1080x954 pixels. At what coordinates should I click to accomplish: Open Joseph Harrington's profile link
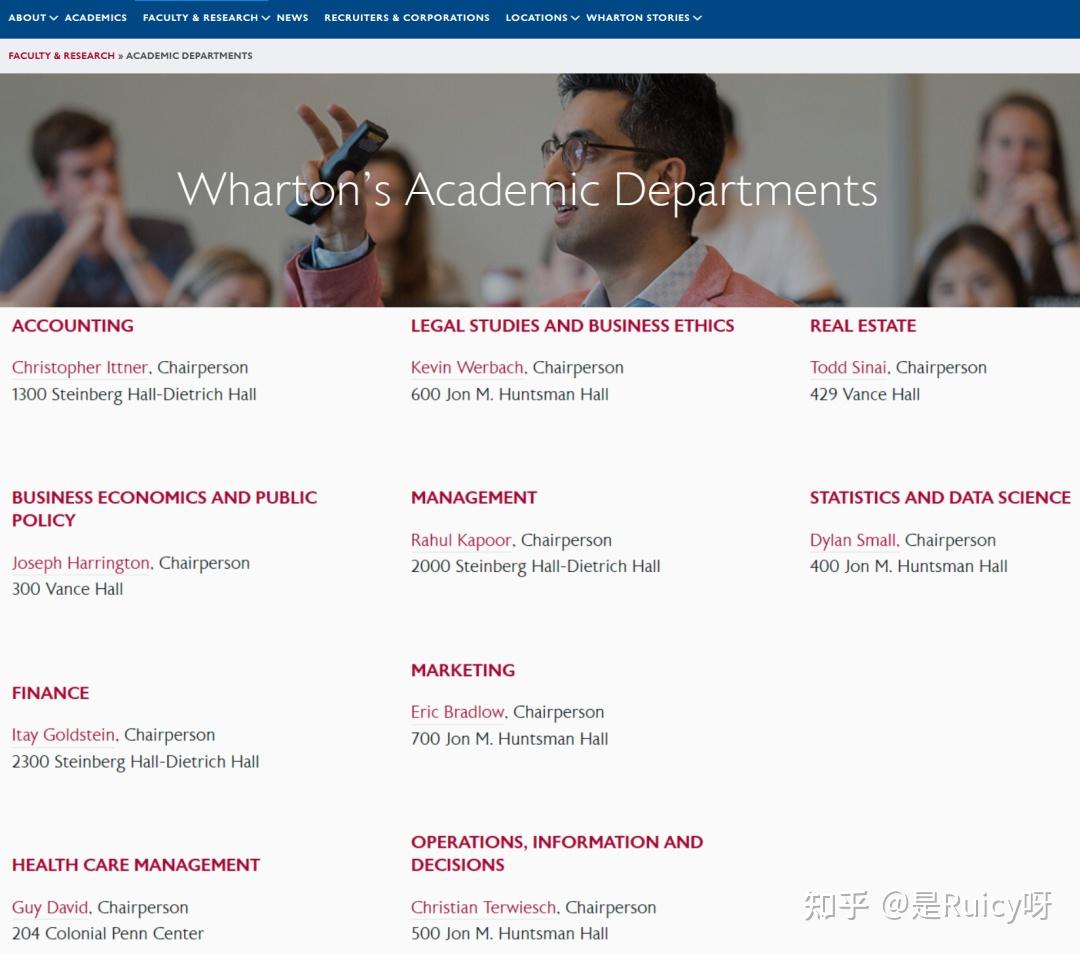click(x=81, y=563)
